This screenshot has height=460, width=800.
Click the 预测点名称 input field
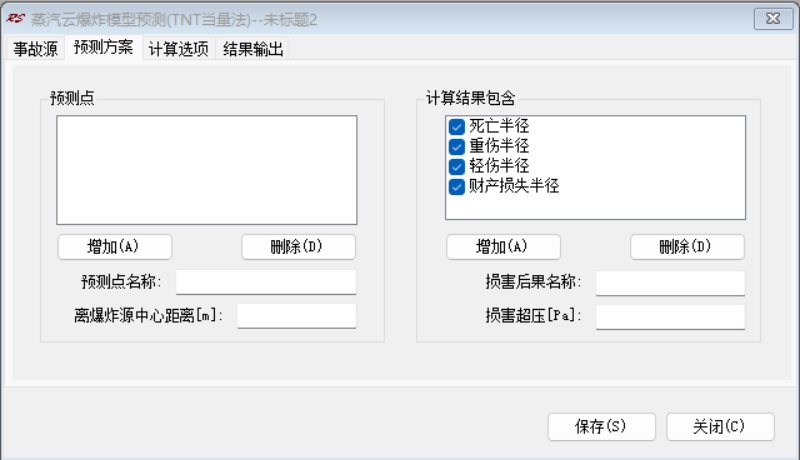[265, 282]
